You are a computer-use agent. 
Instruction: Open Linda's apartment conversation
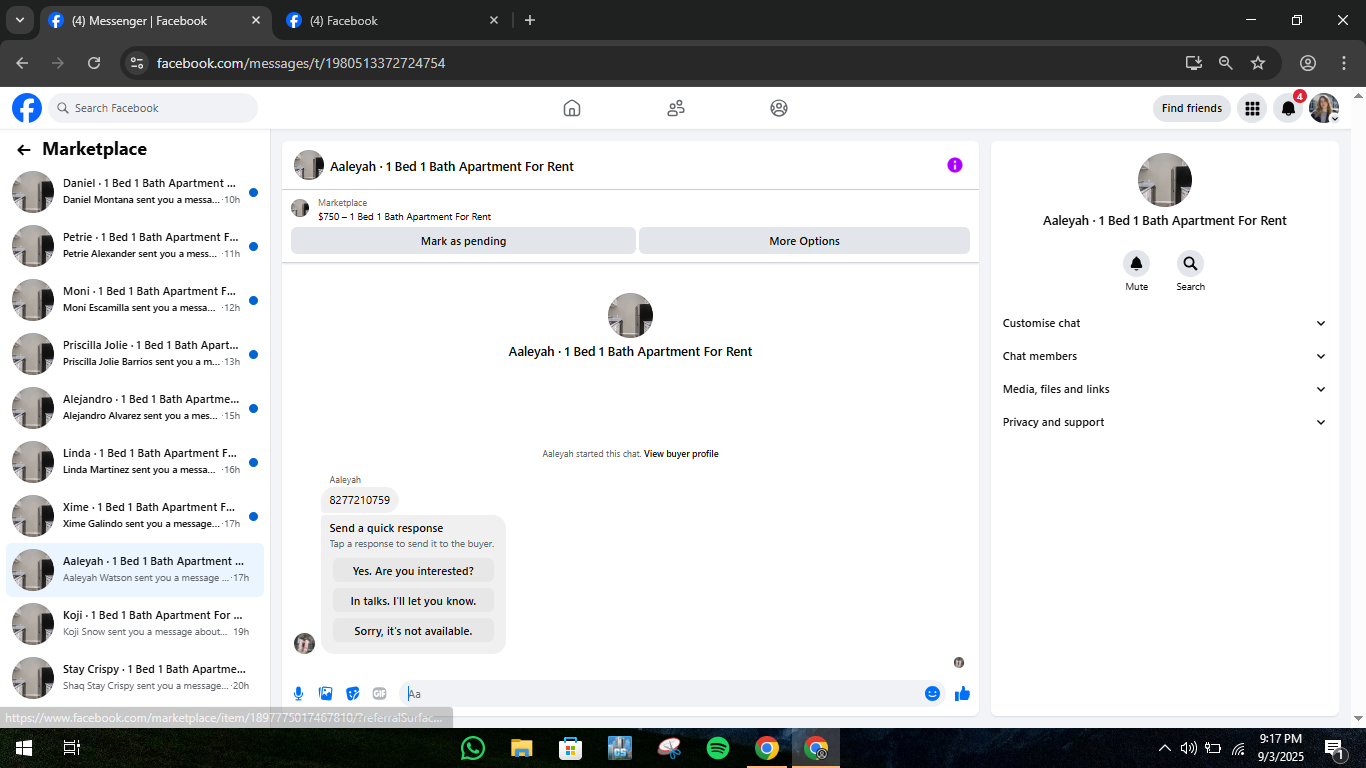[135, 461]
